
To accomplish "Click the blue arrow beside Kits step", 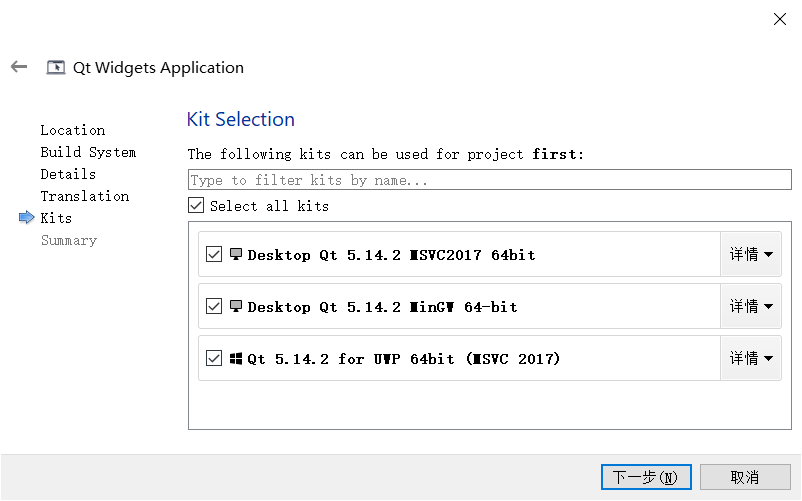I will [x=26, y=218].
